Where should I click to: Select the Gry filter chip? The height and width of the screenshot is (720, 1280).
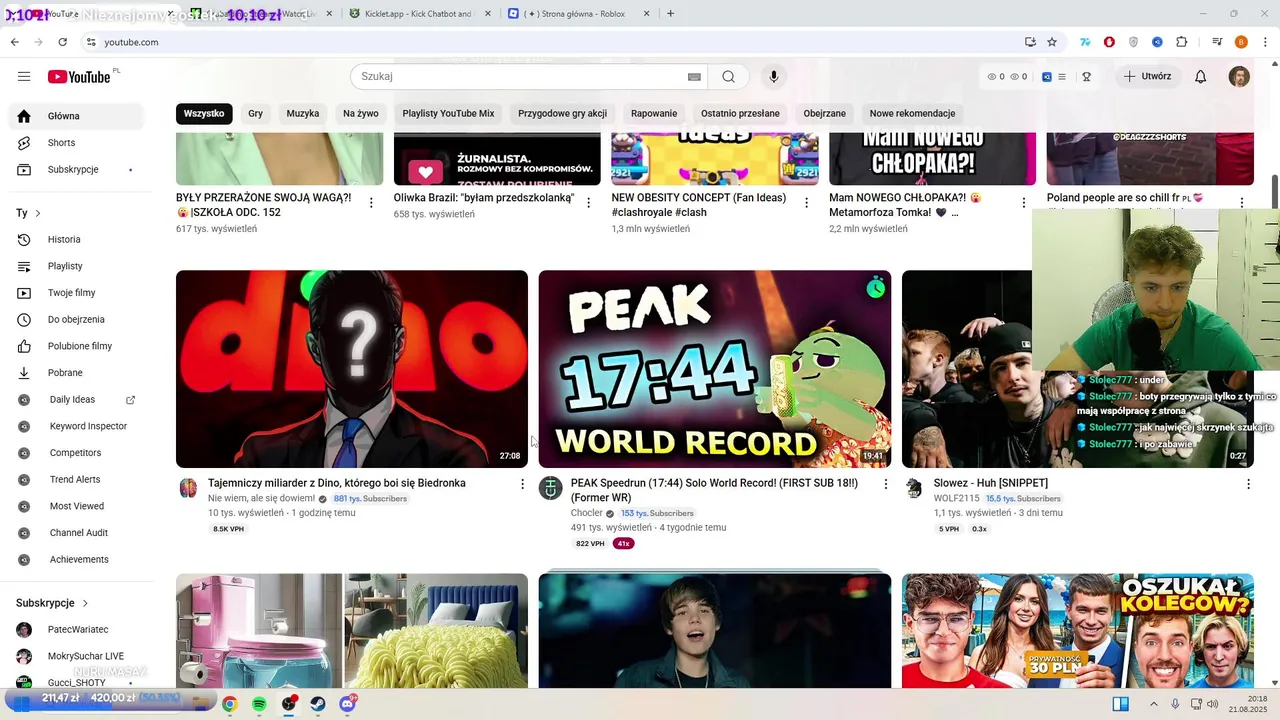(x=255, y=113)
